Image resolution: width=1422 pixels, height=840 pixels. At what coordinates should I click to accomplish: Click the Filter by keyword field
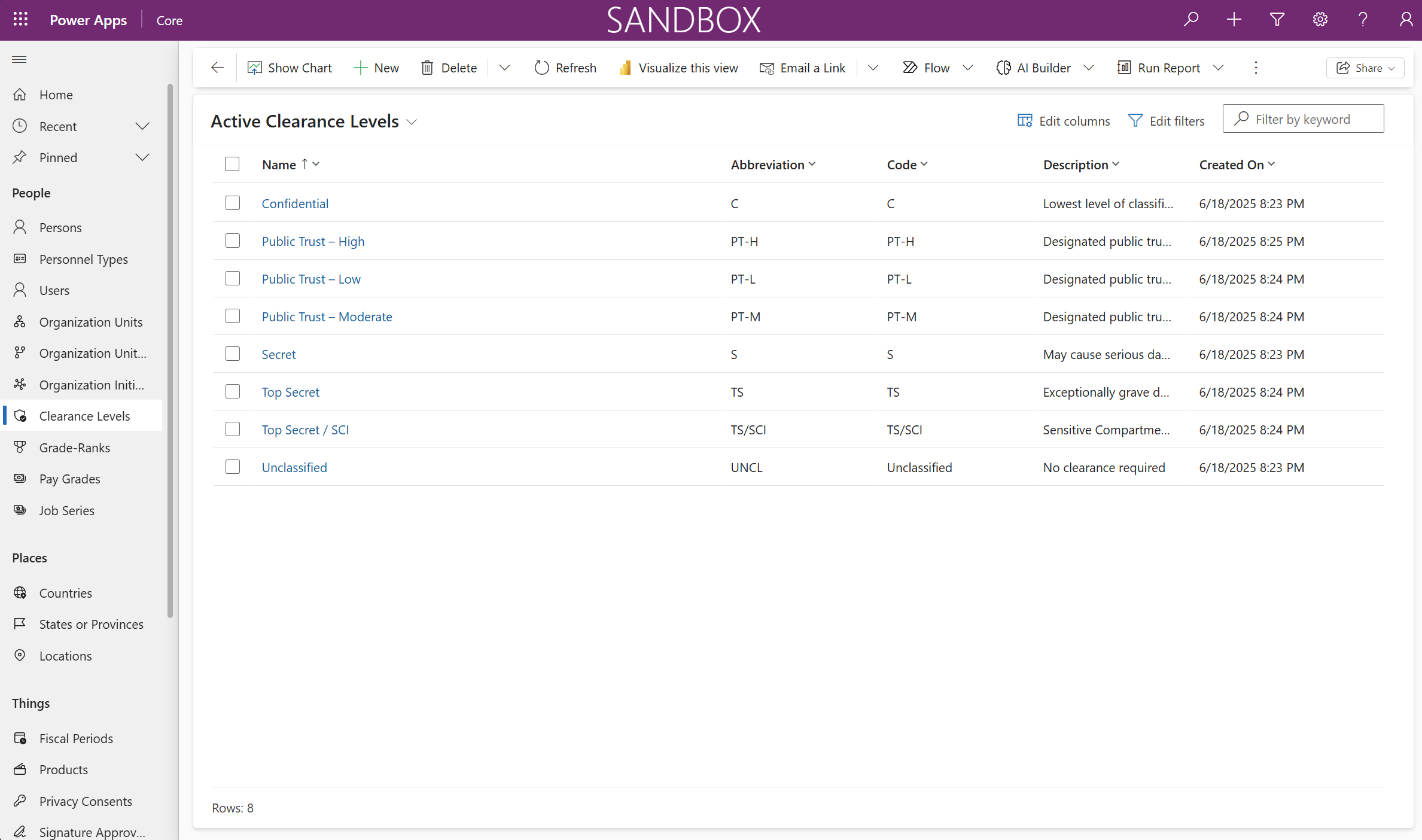pos(1303,119)
